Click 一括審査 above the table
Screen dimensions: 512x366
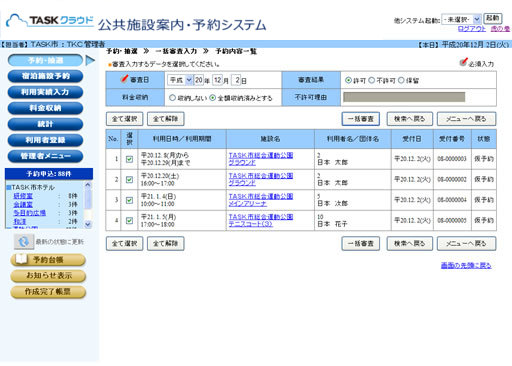[361, 119]
